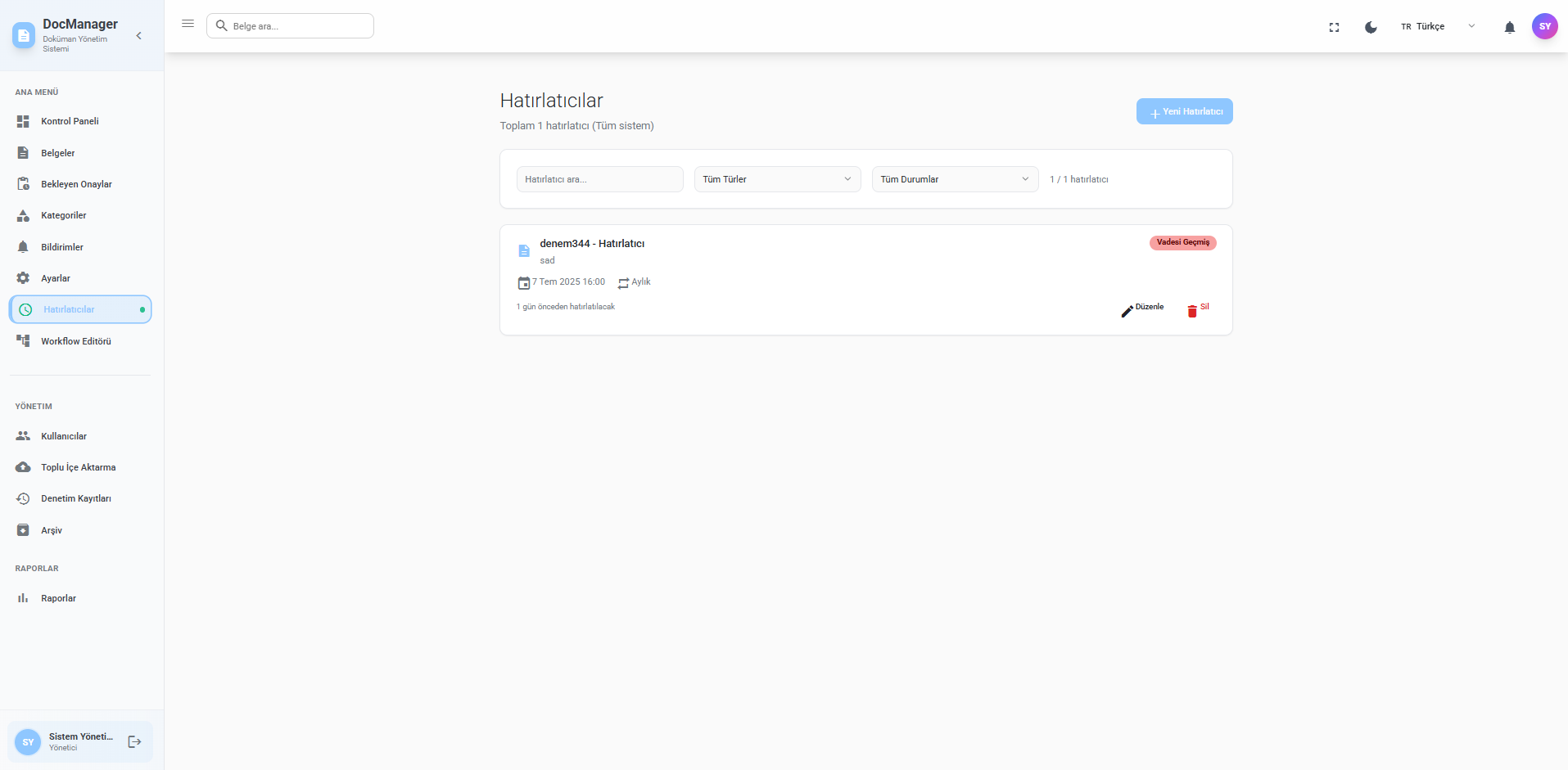Focus the Hatırlatıcı ara search field
Viewport: 1568px width, 770px height.
coord(599,179)
